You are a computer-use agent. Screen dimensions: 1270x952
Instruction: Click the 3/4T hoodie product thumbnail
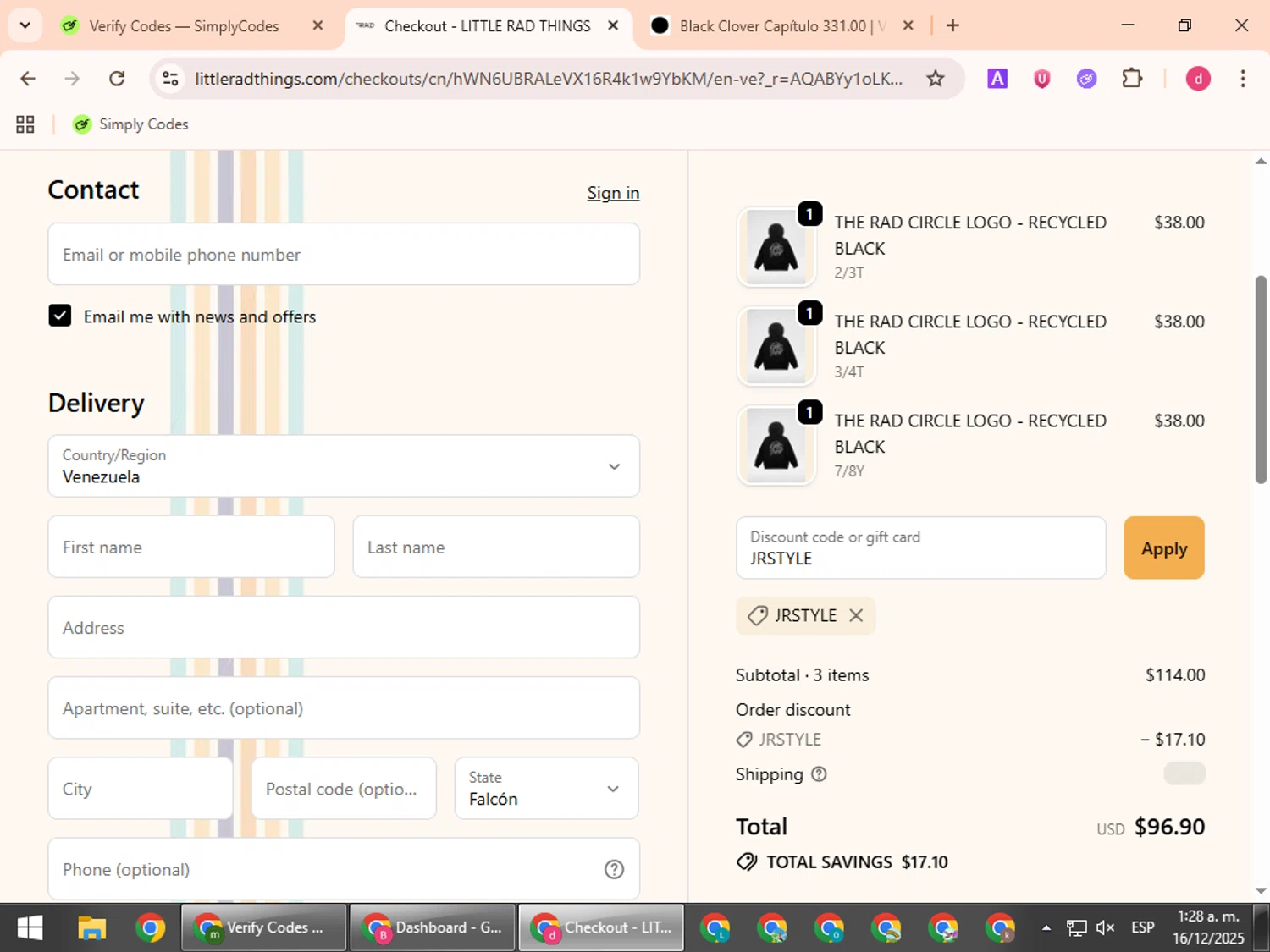pos(776,346)
